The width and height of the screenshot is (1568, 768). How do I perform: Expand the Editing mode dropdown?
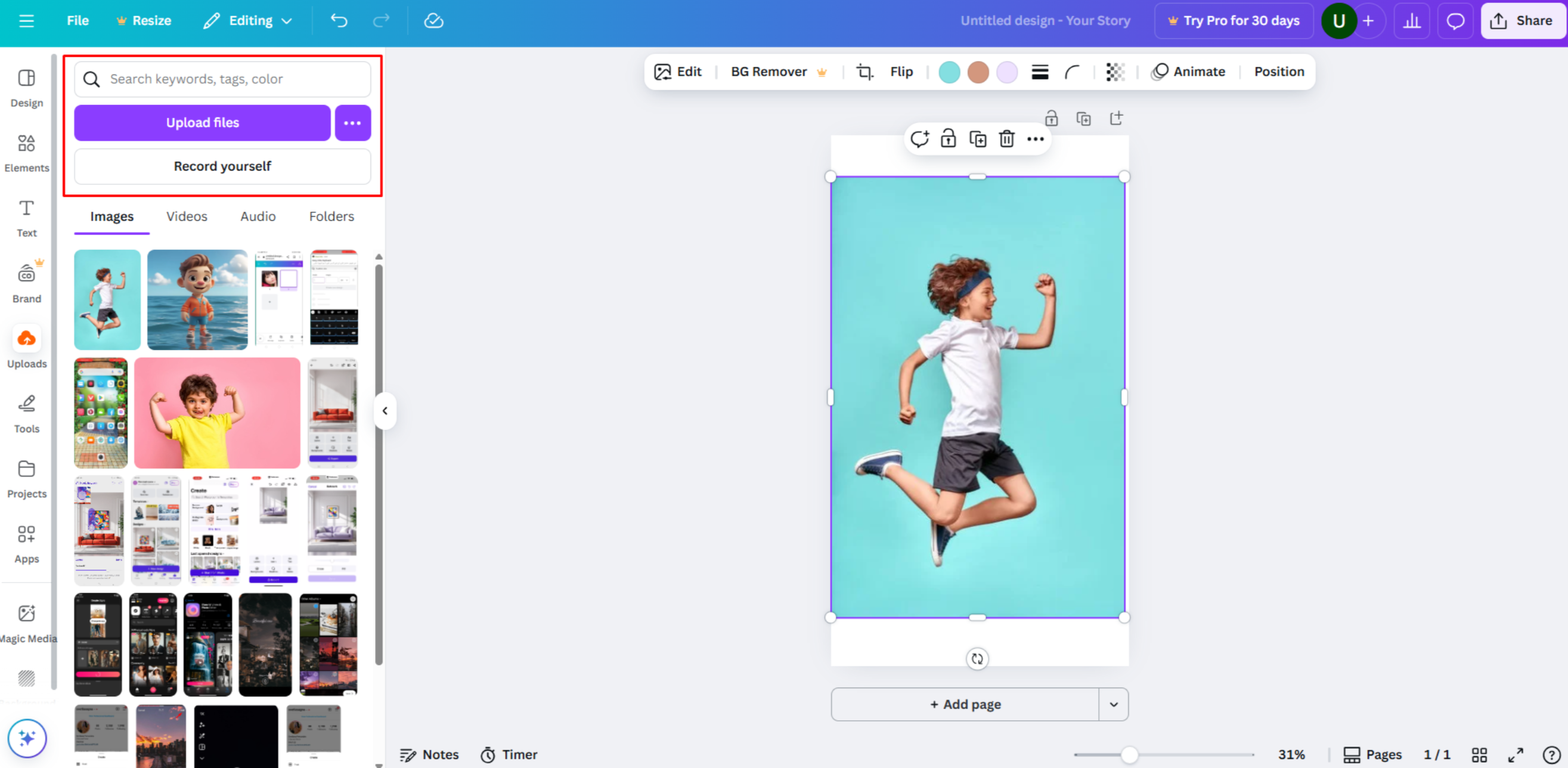pos(248,21)
